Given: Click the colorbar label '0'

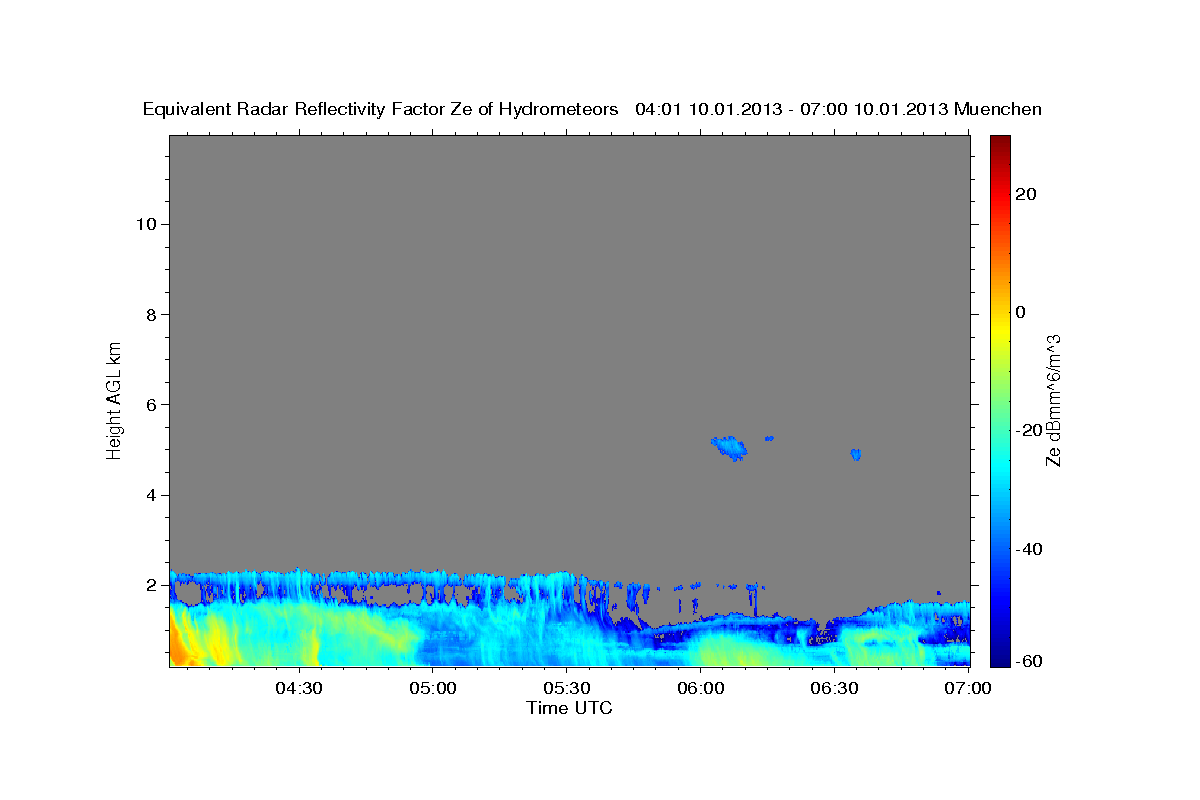Looking at the screenshot, I should (1021, 312).
